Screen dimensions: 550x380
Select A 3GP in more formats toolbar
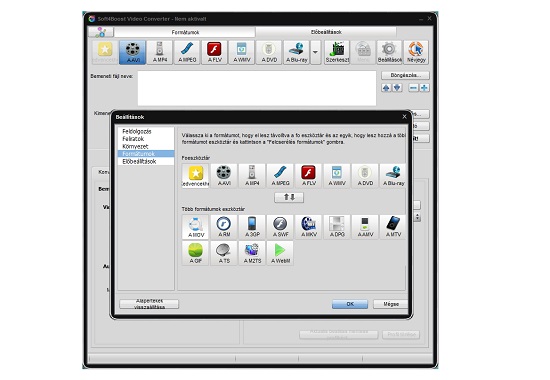pyautogui.click(x=252, y=227)
